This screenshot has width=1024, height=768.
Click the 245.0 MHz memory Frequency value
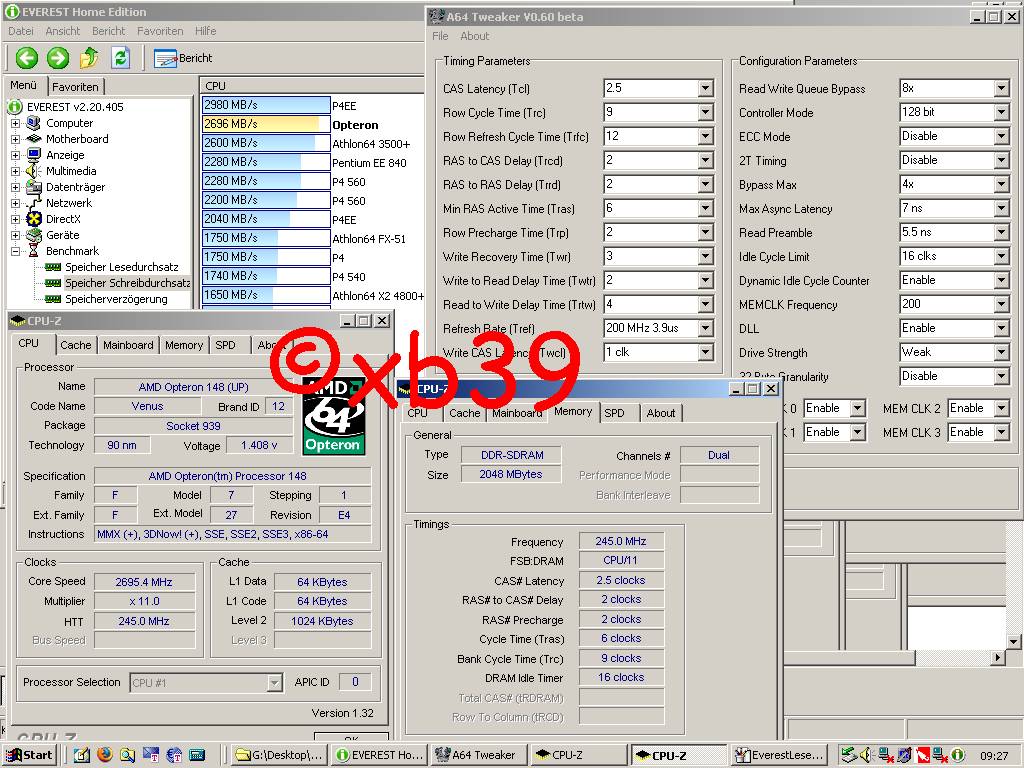tap(620, 541)
